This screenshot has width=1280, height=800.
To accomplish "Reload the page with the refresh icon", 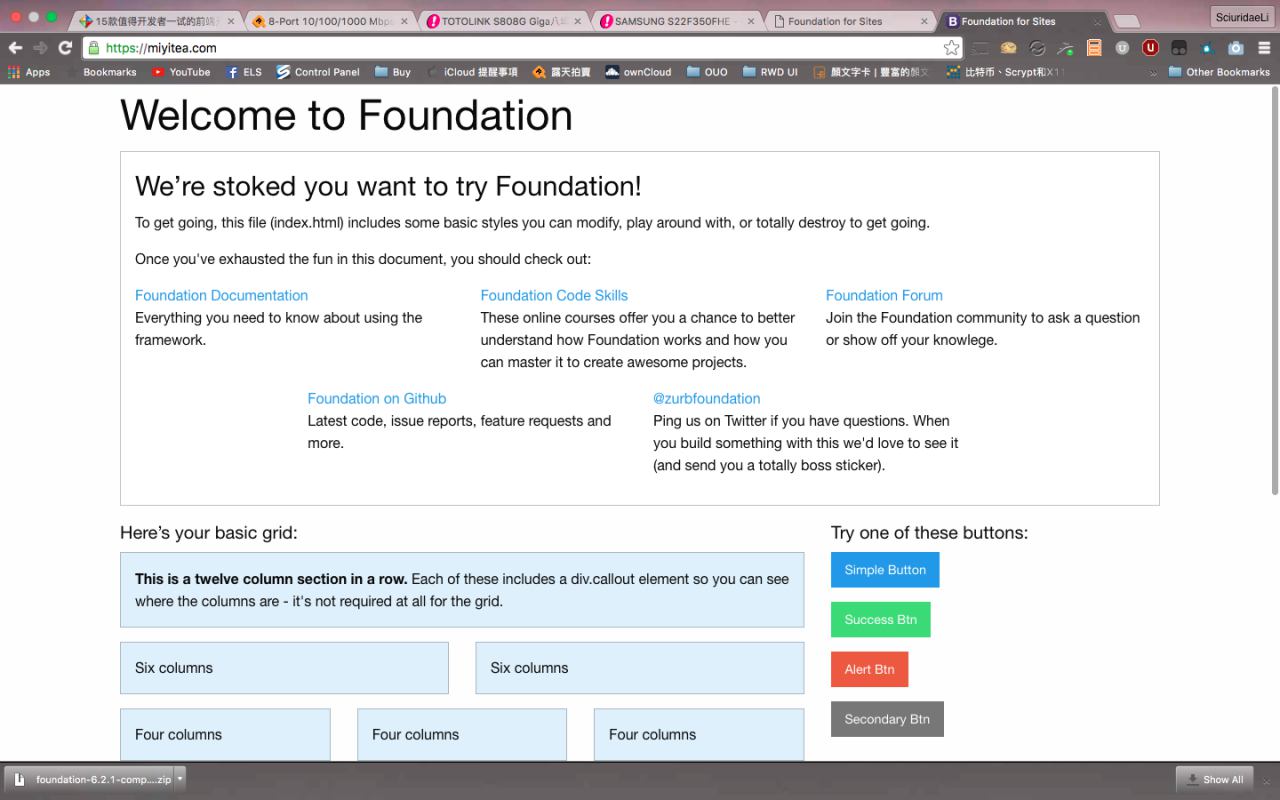I will click(x=65, y=47).
